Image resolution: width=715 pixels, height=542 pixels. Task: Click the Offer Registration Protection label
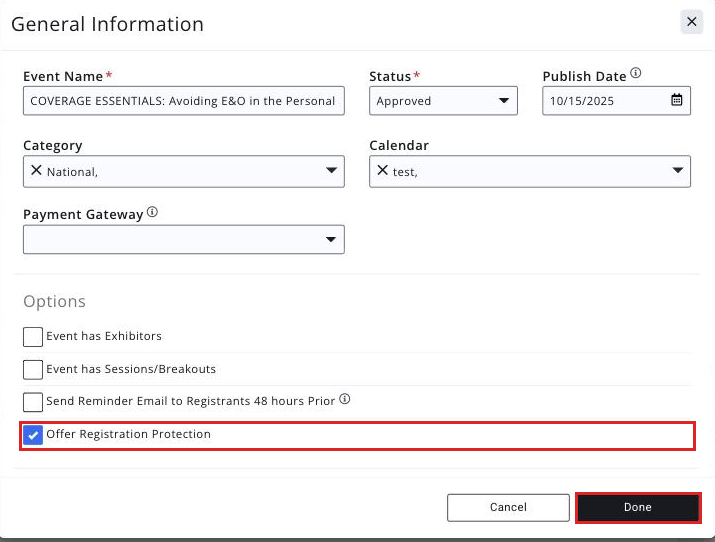[x=128, y=434]
